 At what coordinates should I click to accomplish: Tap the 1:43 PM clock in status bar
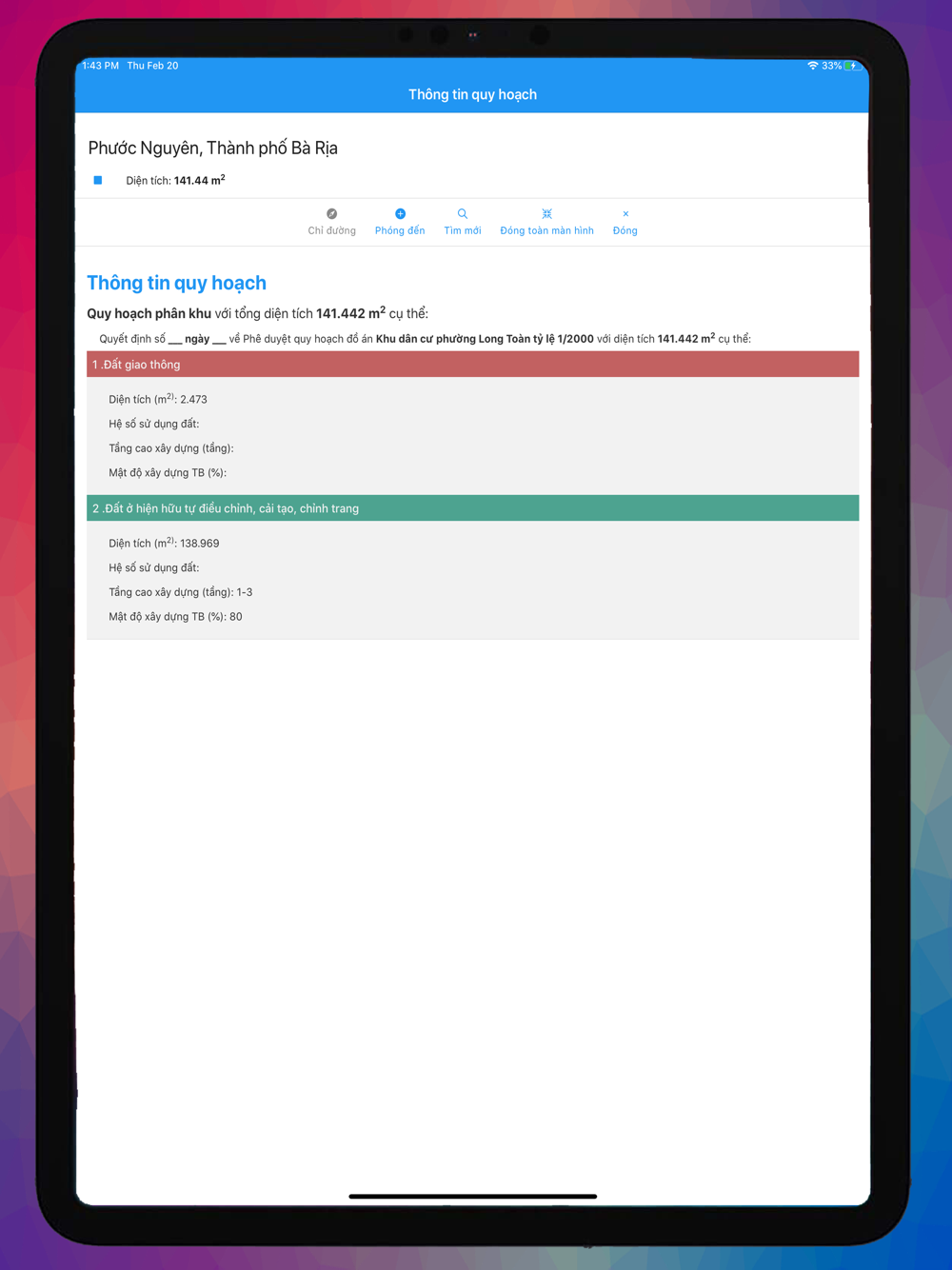click(101, 66)
